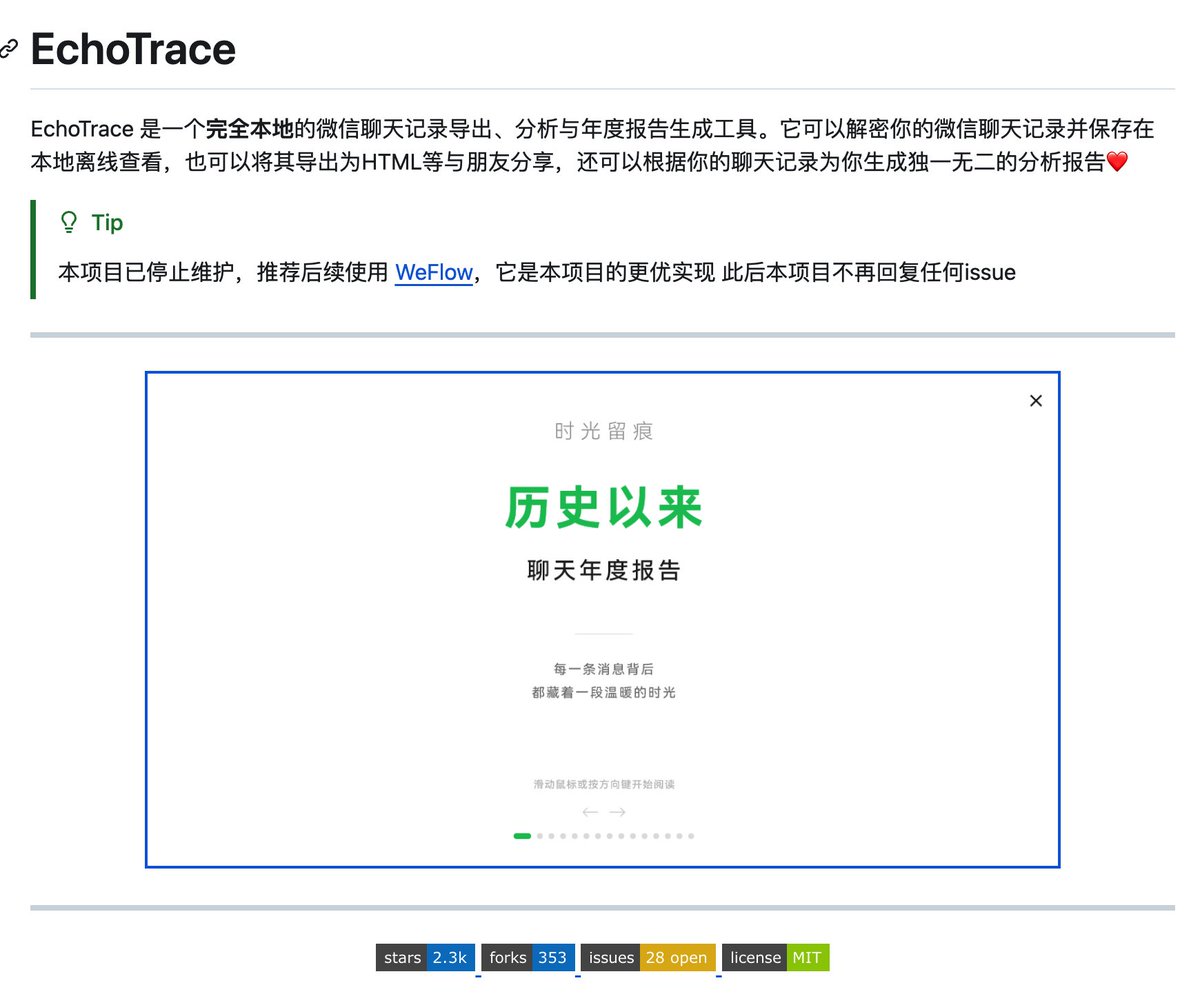Click the right arrow to advance the slideshow
The width and height of the screenshot is (1200, 994).
pos(617,812)
